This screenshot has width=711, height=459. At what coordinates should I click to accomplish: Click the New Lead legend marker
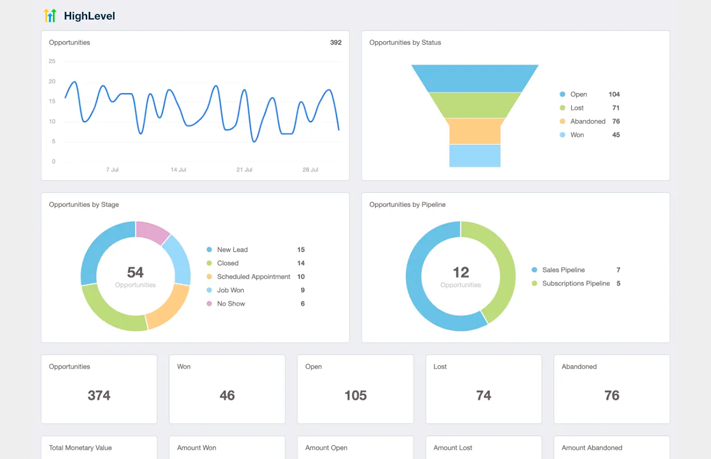pos(209,250)
